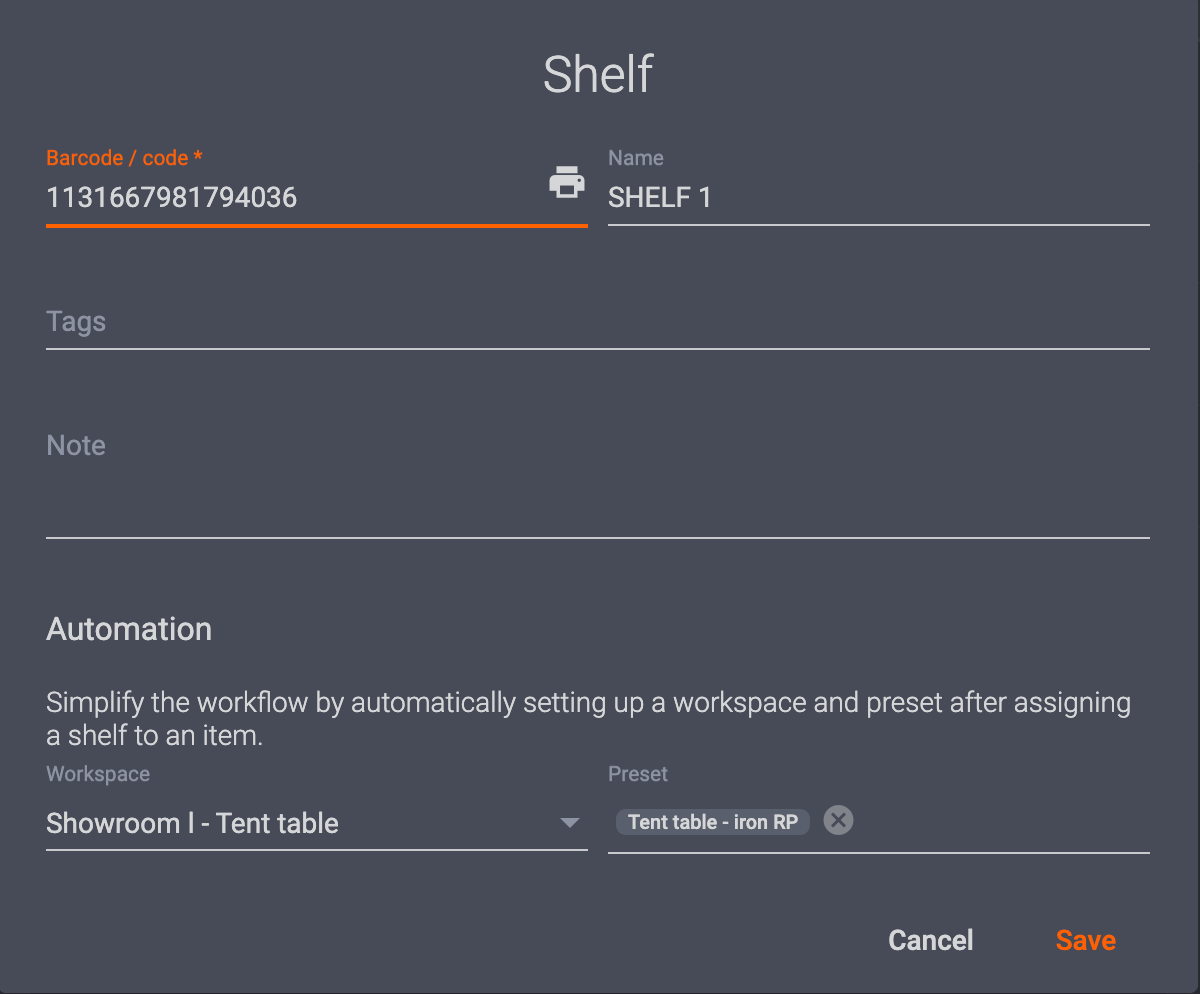Click into the Tags field
This screenshot has height=994, width=1200.
pyautogui.click(x=596, y=322)
